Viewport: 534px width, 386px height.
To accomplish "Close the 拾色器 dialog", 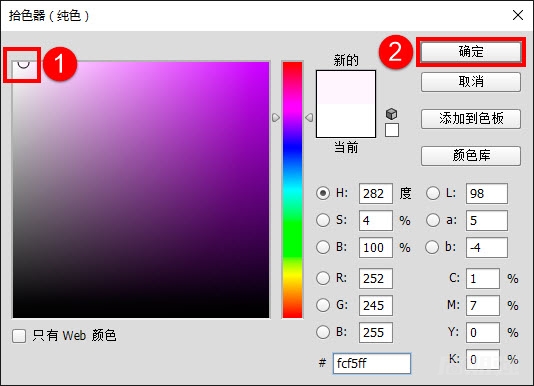I will [518, 15].
